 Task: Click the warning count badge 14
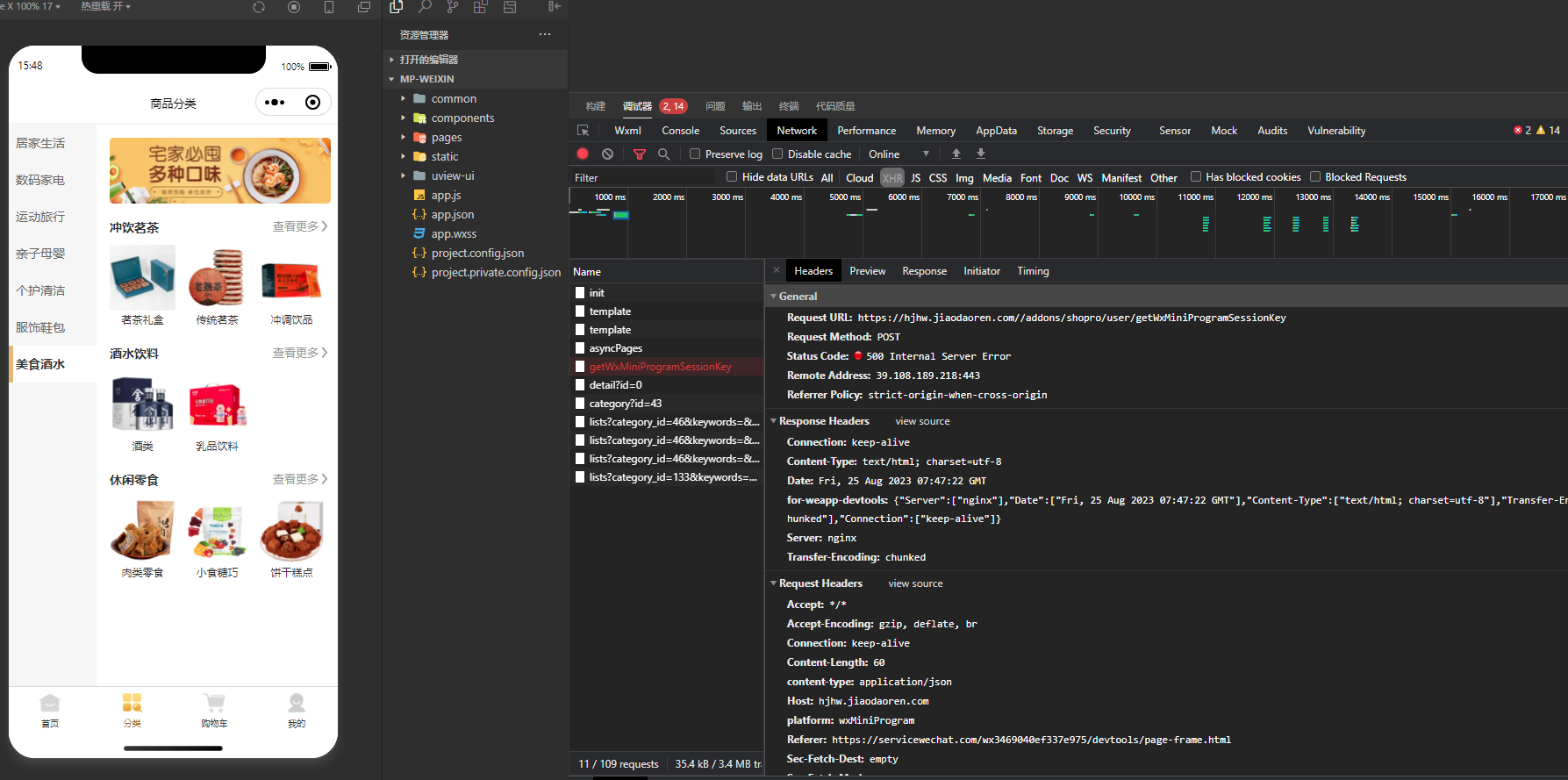[1549, 130]
